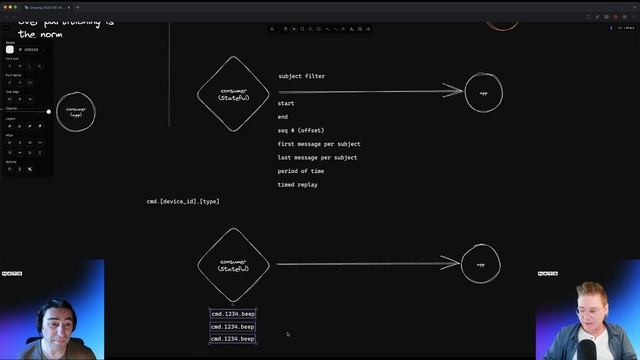Select the Line drawing tool
Image resolution: width=640 pixels, height=360 pixels.
(336, 29)
